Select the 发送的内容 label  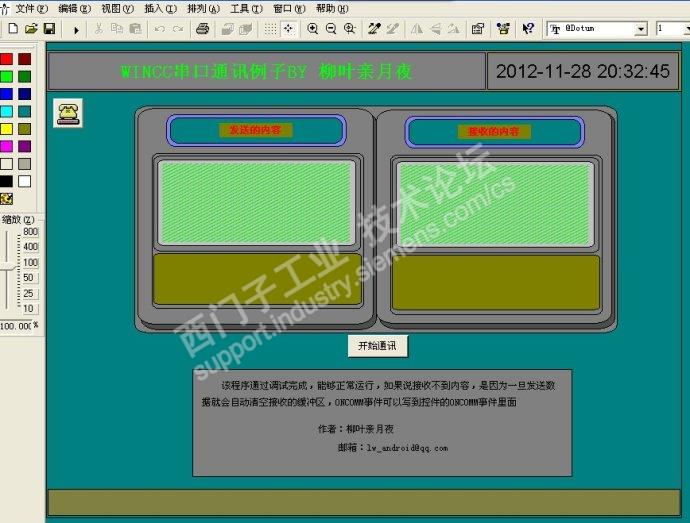tap(256, 130)
